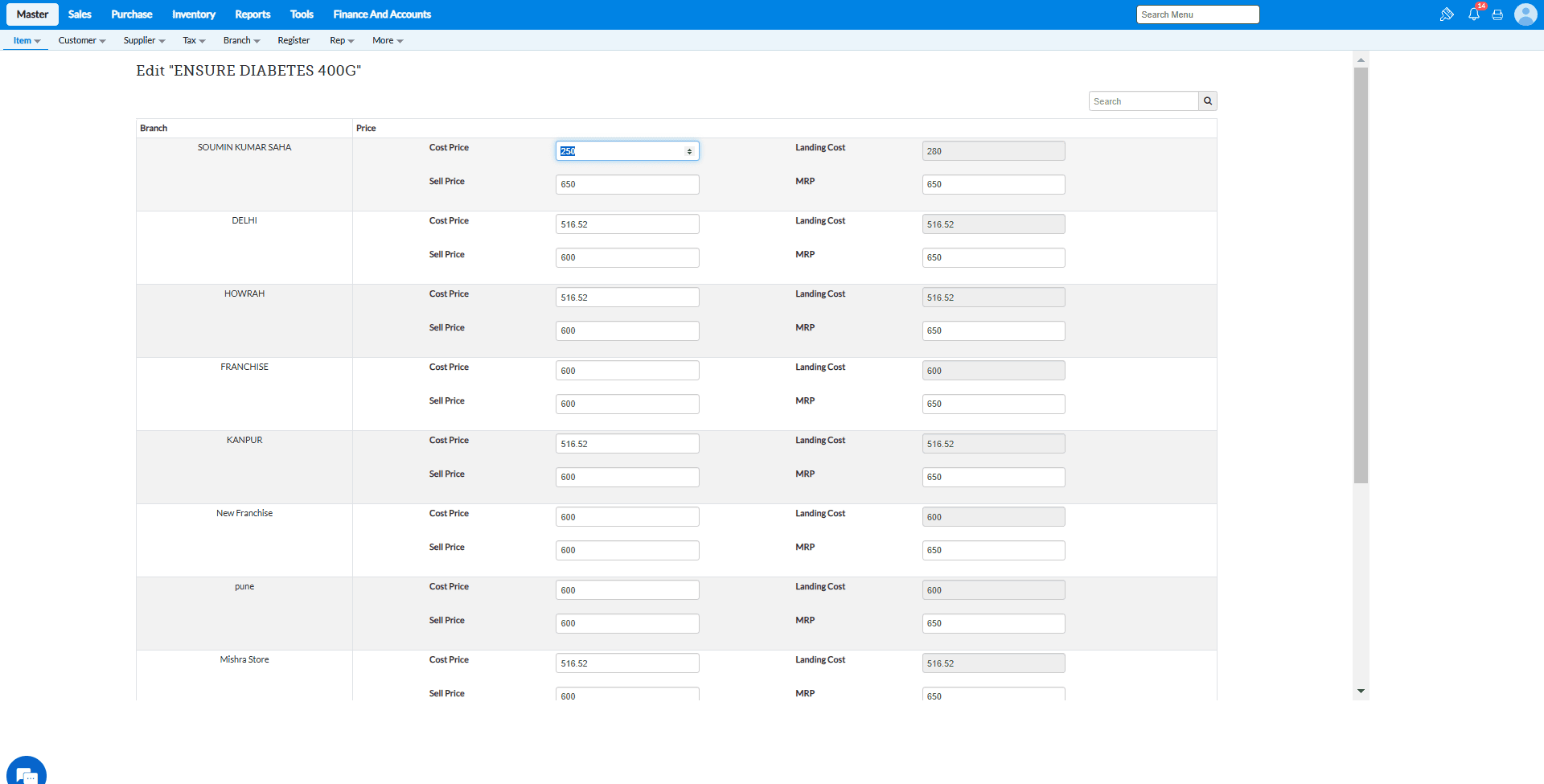This screenshot has height=784, width=1544.
Task: Focus MRP field for SOUMIN KUMAR SAHA
Action: pos(993,184)
